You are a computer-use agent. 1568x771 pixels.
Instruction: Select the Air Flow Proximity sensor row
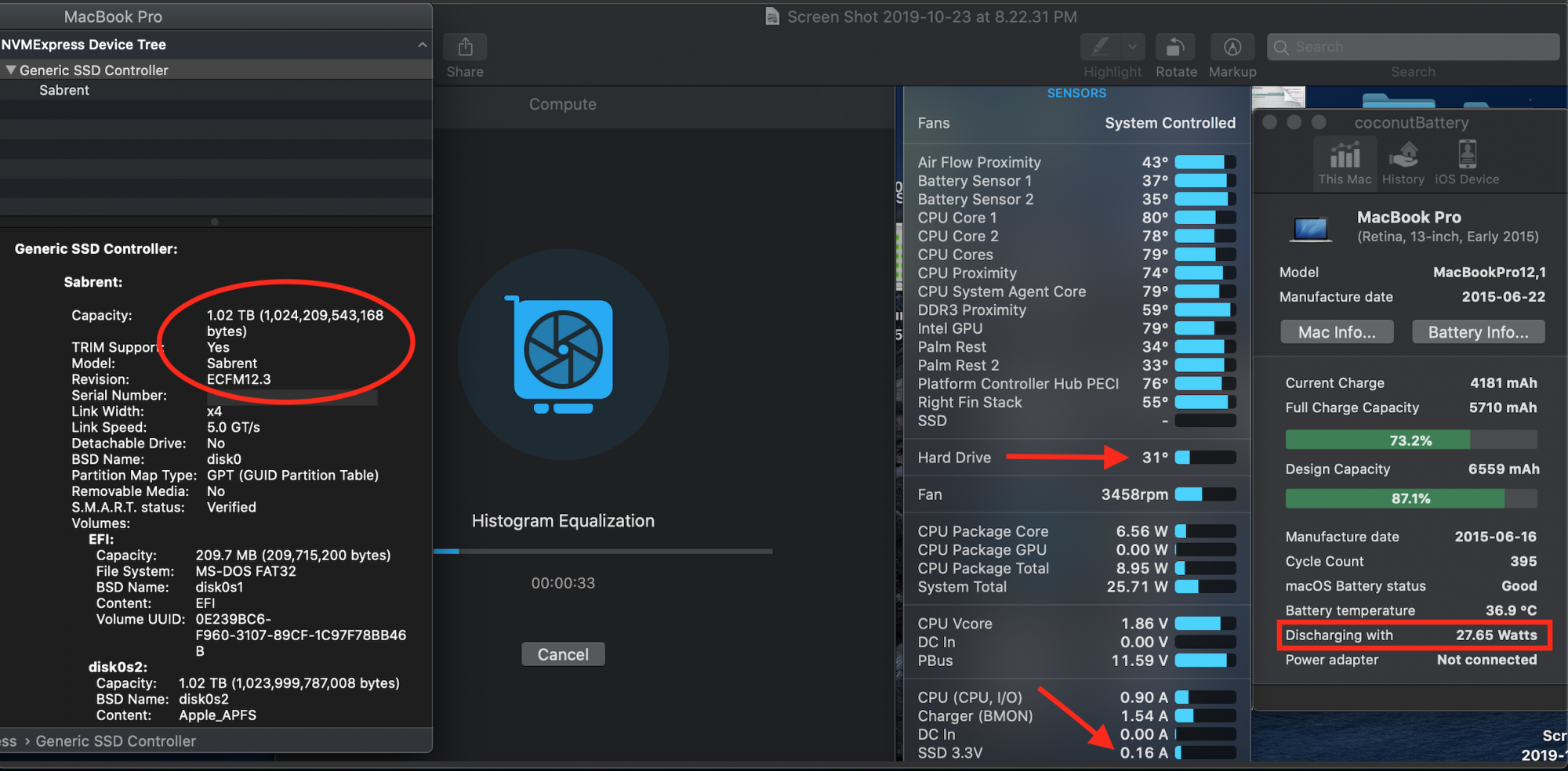point(1076,162)
